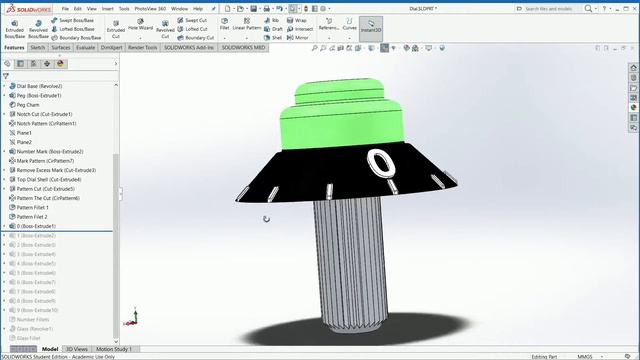Open the Insert menu
The width and height of the screenshot is (640, 360).
click(x=108, y=9)
